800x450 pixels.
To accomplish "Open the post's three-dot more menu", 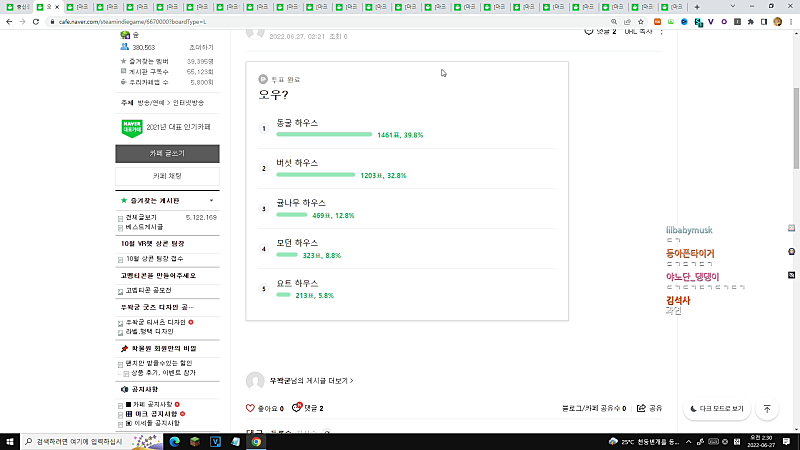I will click(x=662, y=32).
